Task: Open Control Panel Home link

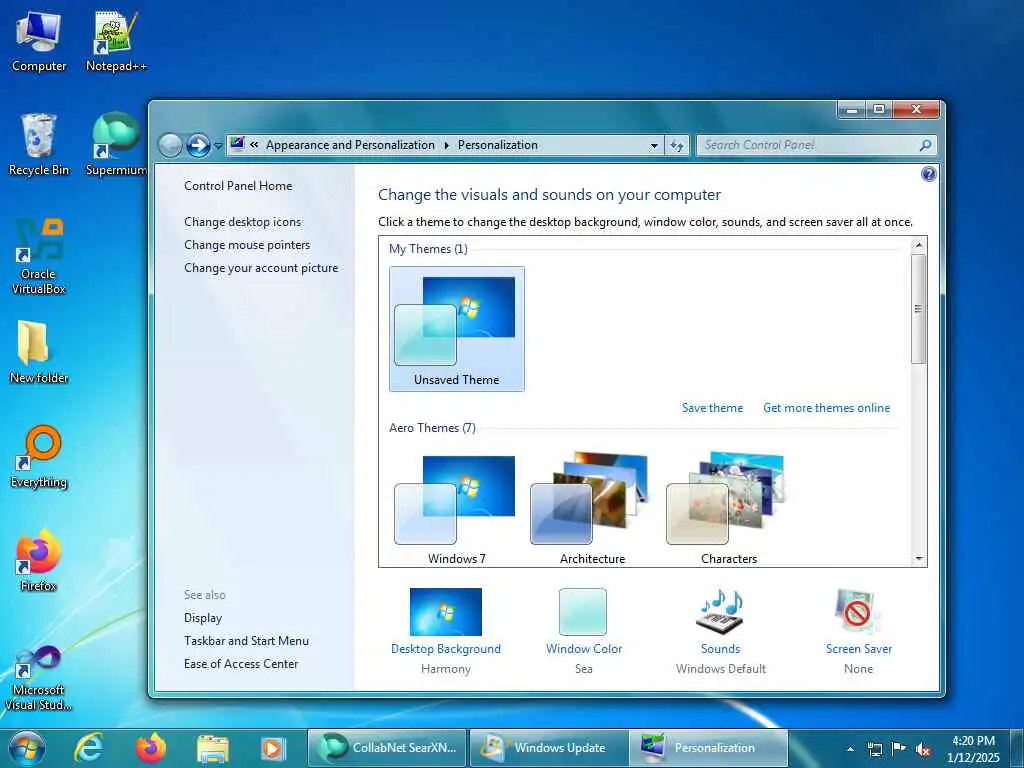Action: [x=238, y=186]
